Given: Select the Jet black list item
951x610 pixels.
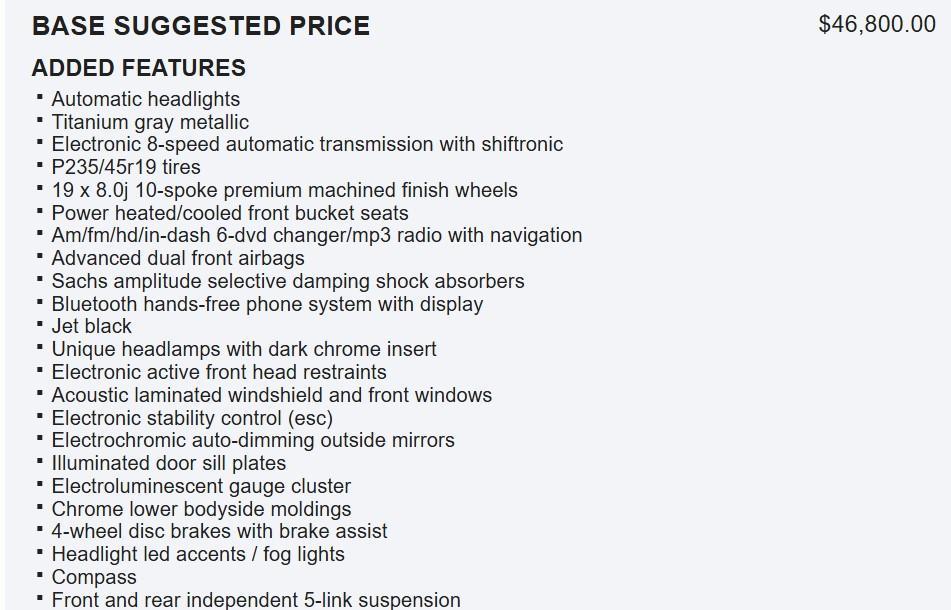Looking at the screenshot, I should click(92, 326).
